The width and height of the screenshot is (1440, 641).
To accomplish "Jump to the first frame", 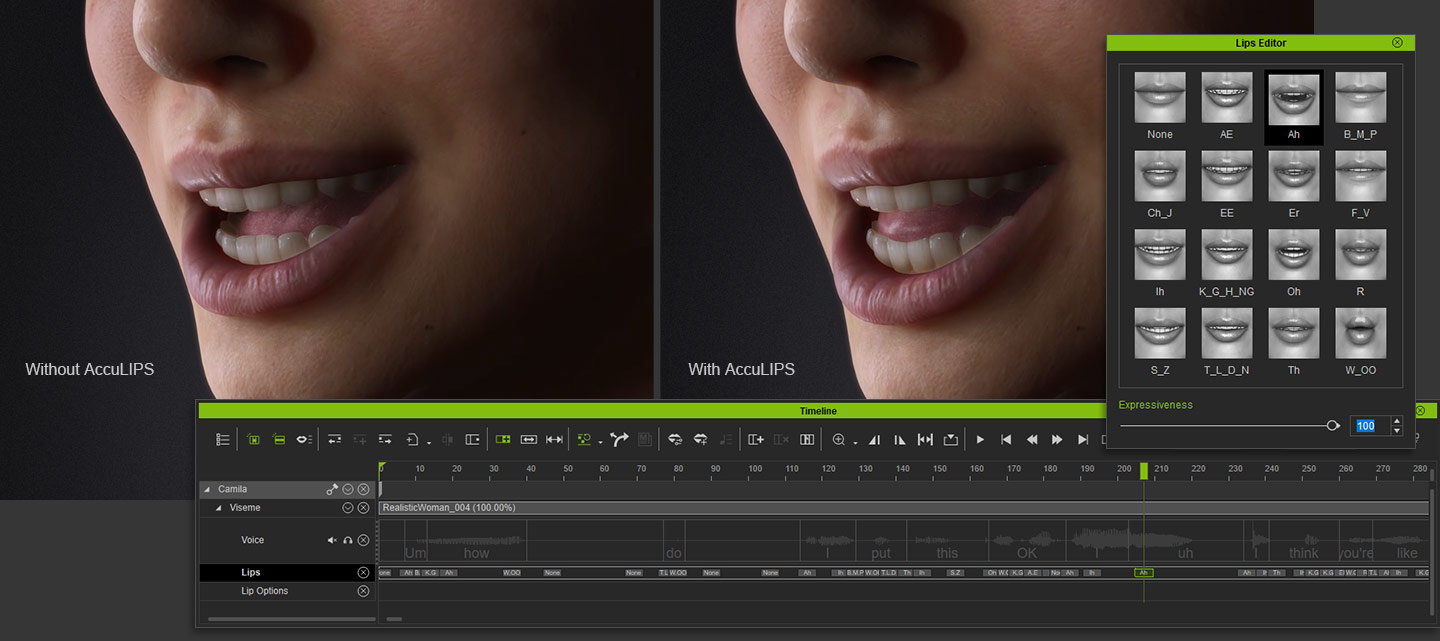I will click(x=1006, y=440).
